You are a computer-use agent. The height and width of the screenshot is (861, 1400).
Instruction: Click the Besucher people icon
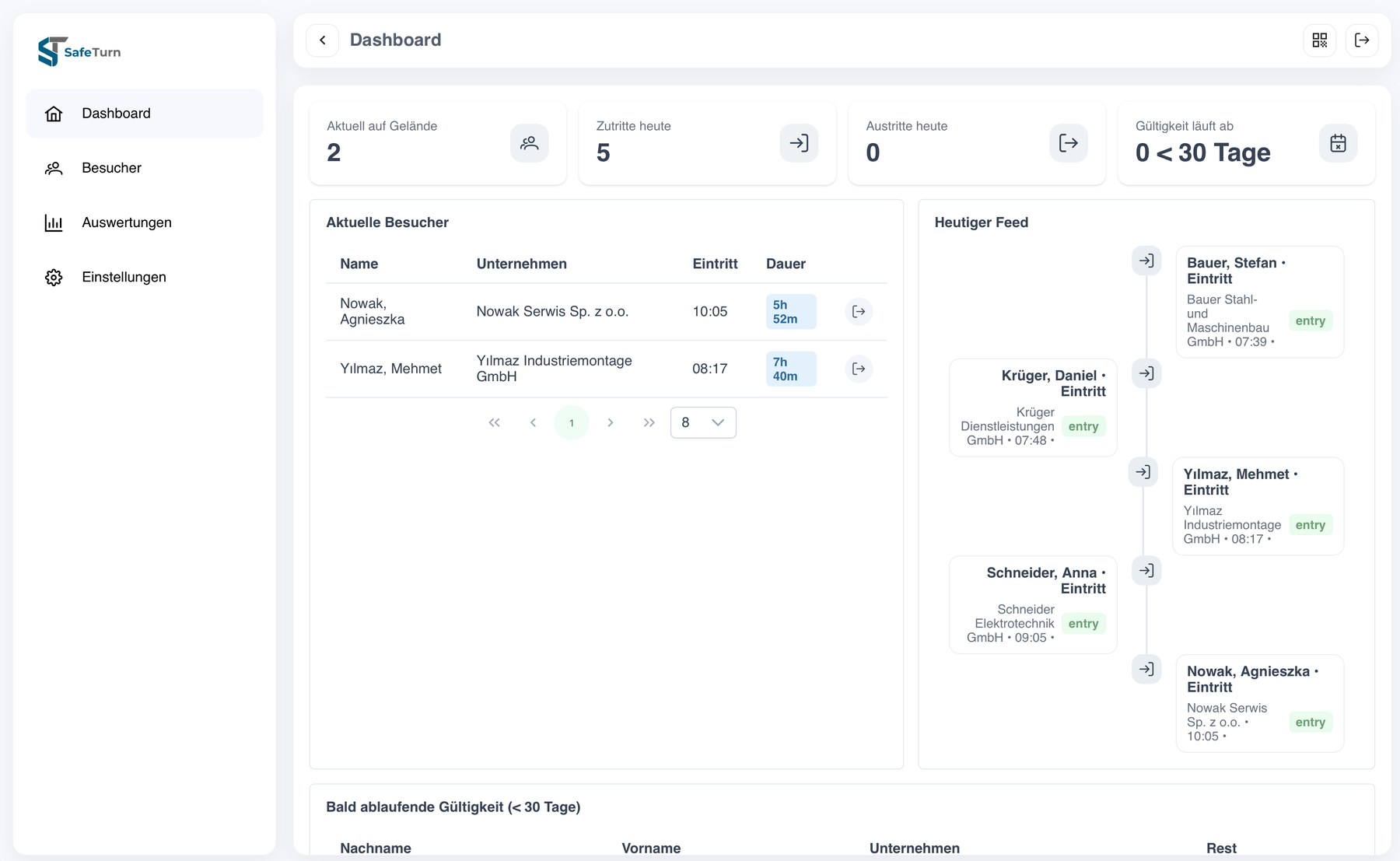[54, 168]
